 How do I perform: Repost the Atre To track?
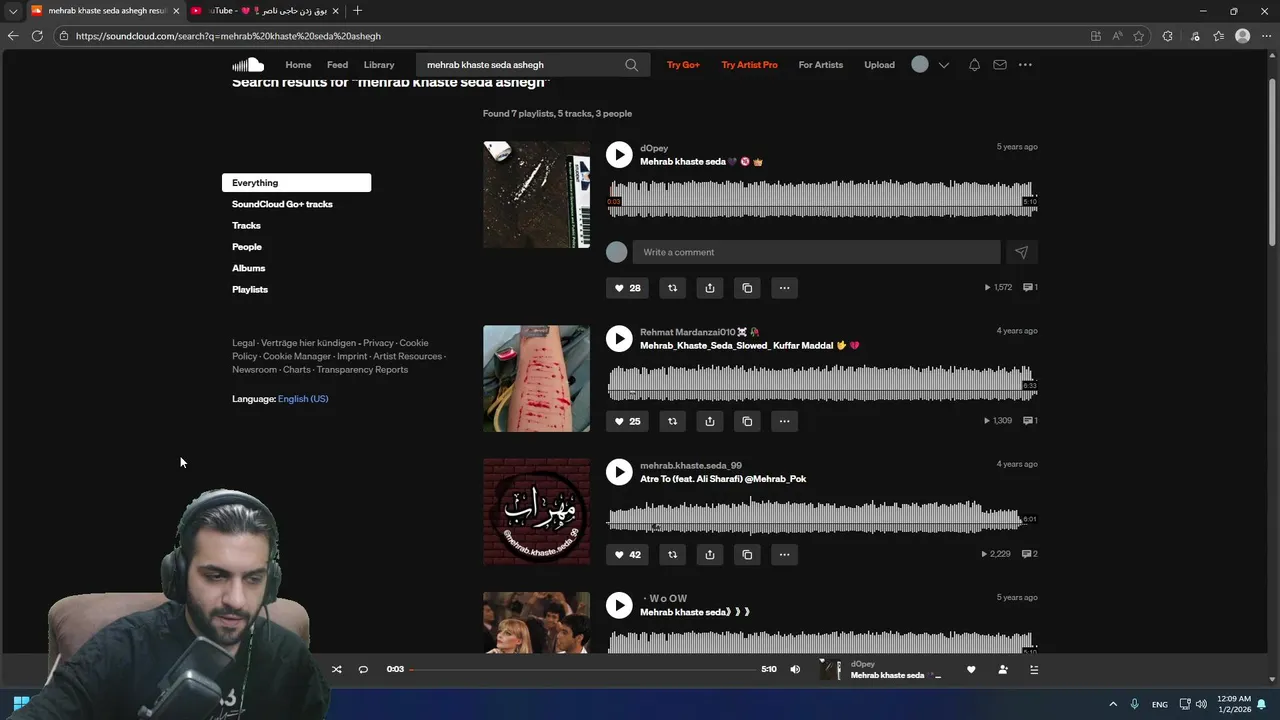(672, 554)
